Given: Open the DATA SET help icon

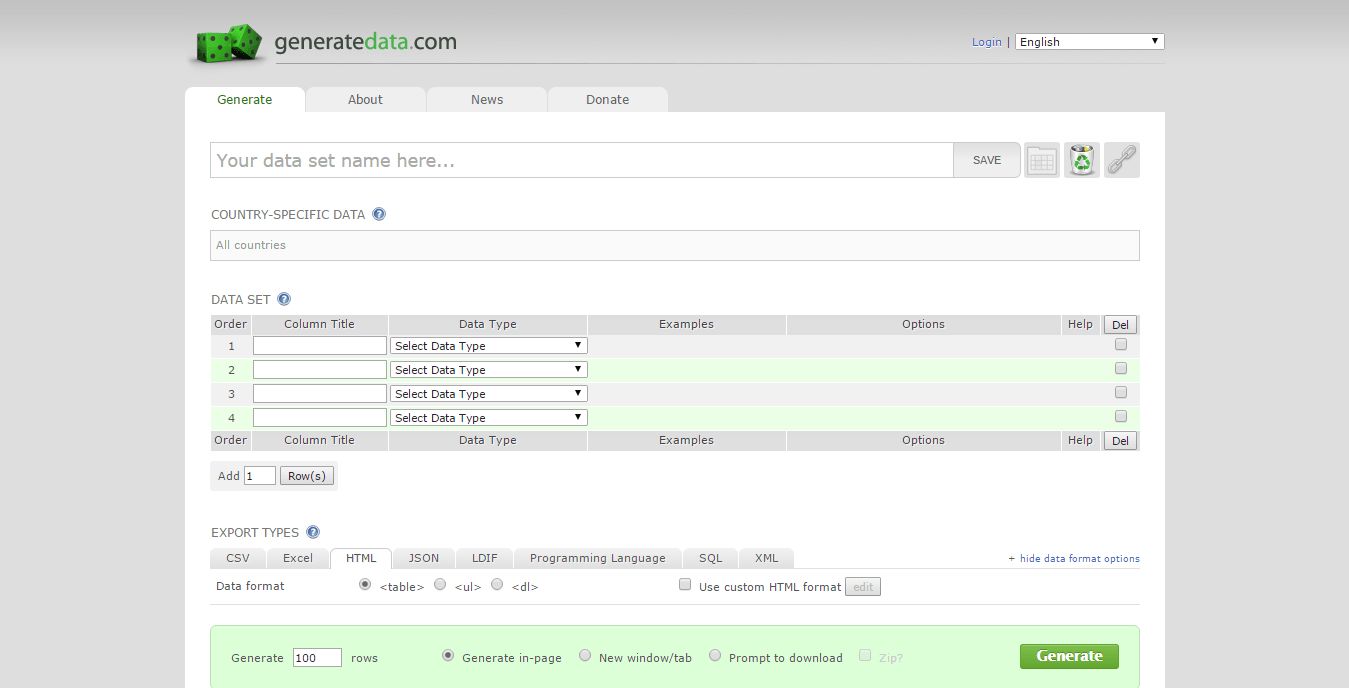Looking at the screenshot, I should (284, 298).
